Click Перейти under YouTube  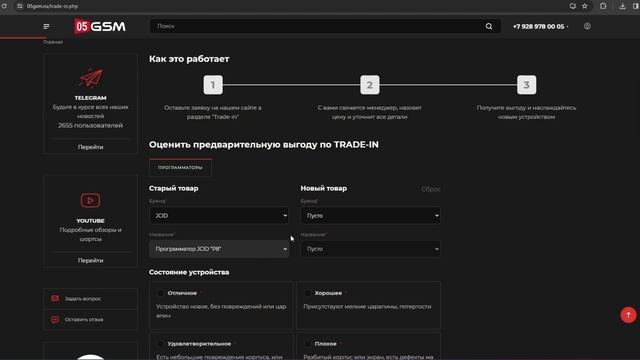pos(91,260)
